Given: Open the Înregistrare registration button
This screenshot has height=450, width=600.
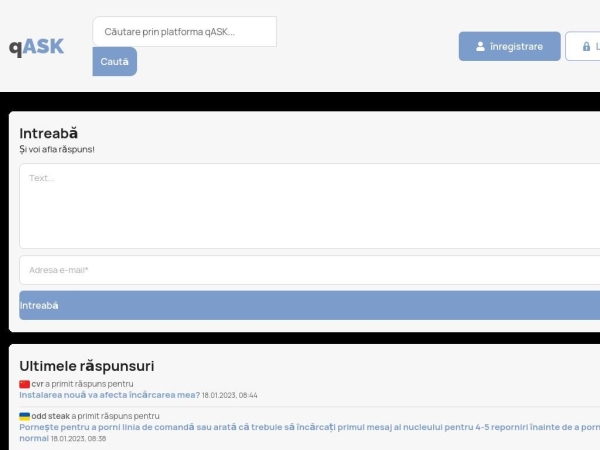Looking at the screenshot, I should click(510, 46).
